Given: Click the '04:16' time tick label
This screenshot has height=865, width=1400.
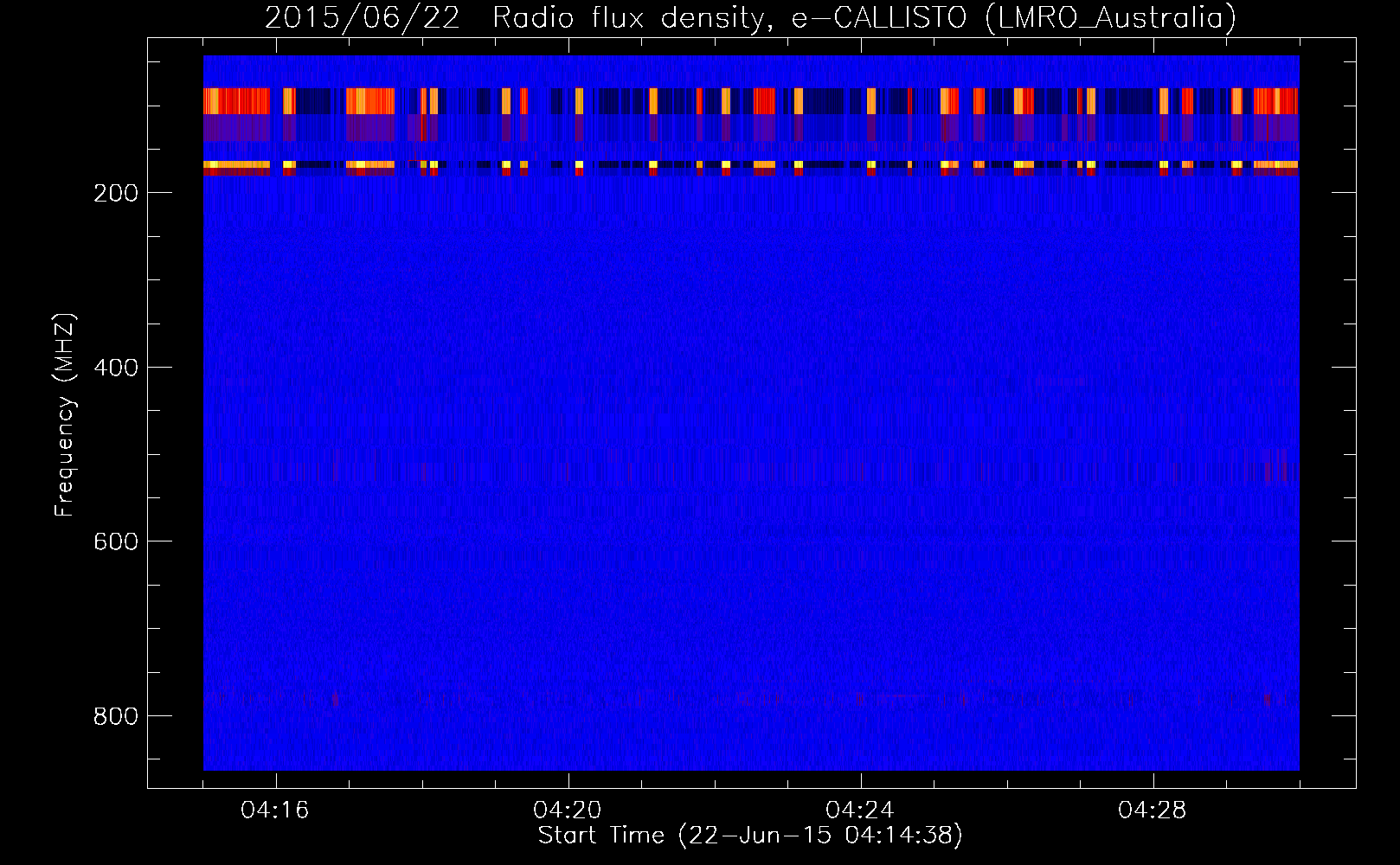Looking at the screenshot, I should click(x=275, y=811).
